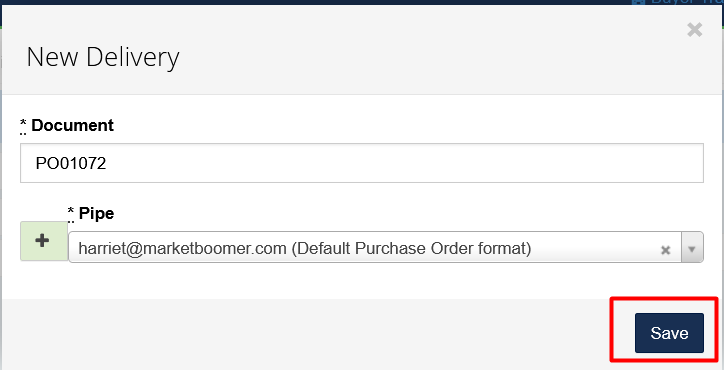Expand the Pipe dropdown arrow
The width and height of the screenshot is (724, 370).
[692, 249]
